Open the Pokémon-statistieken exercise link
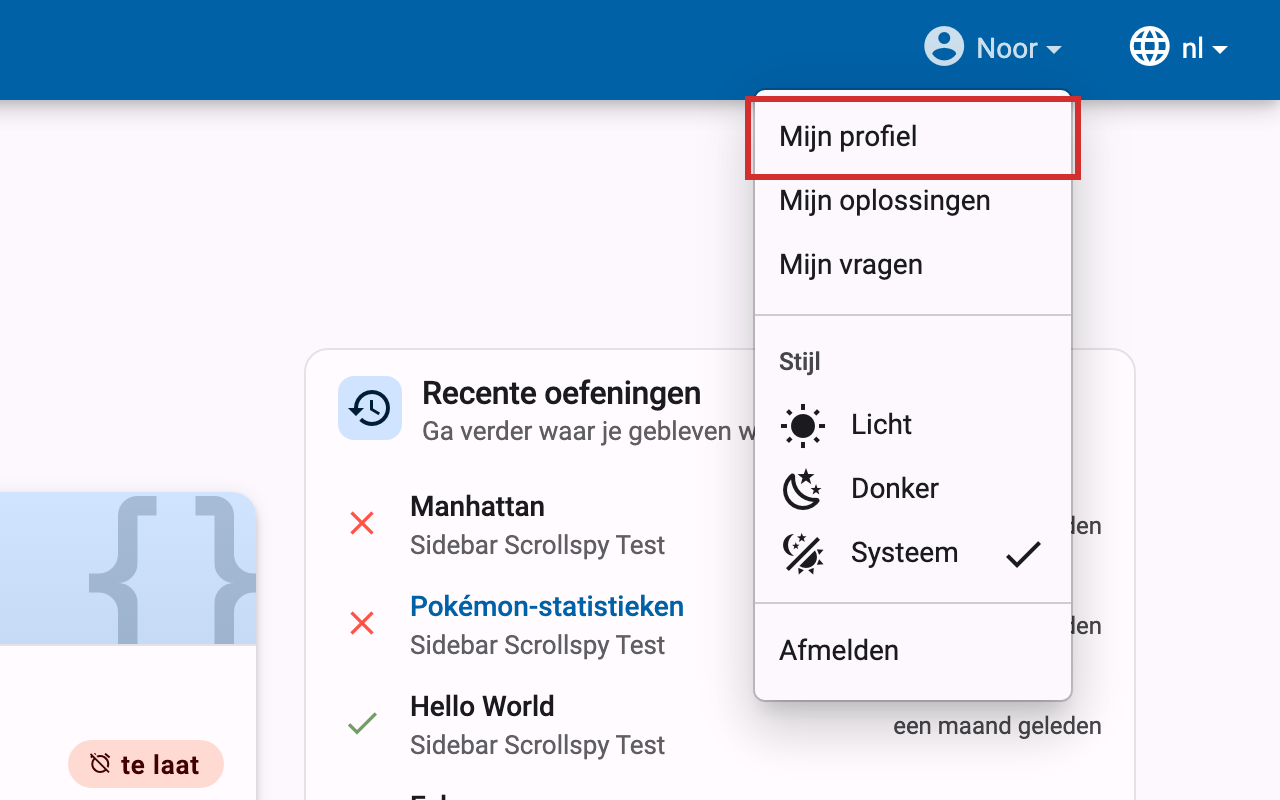The height and width of the screenshot is (800, 1280). (547, 607)
